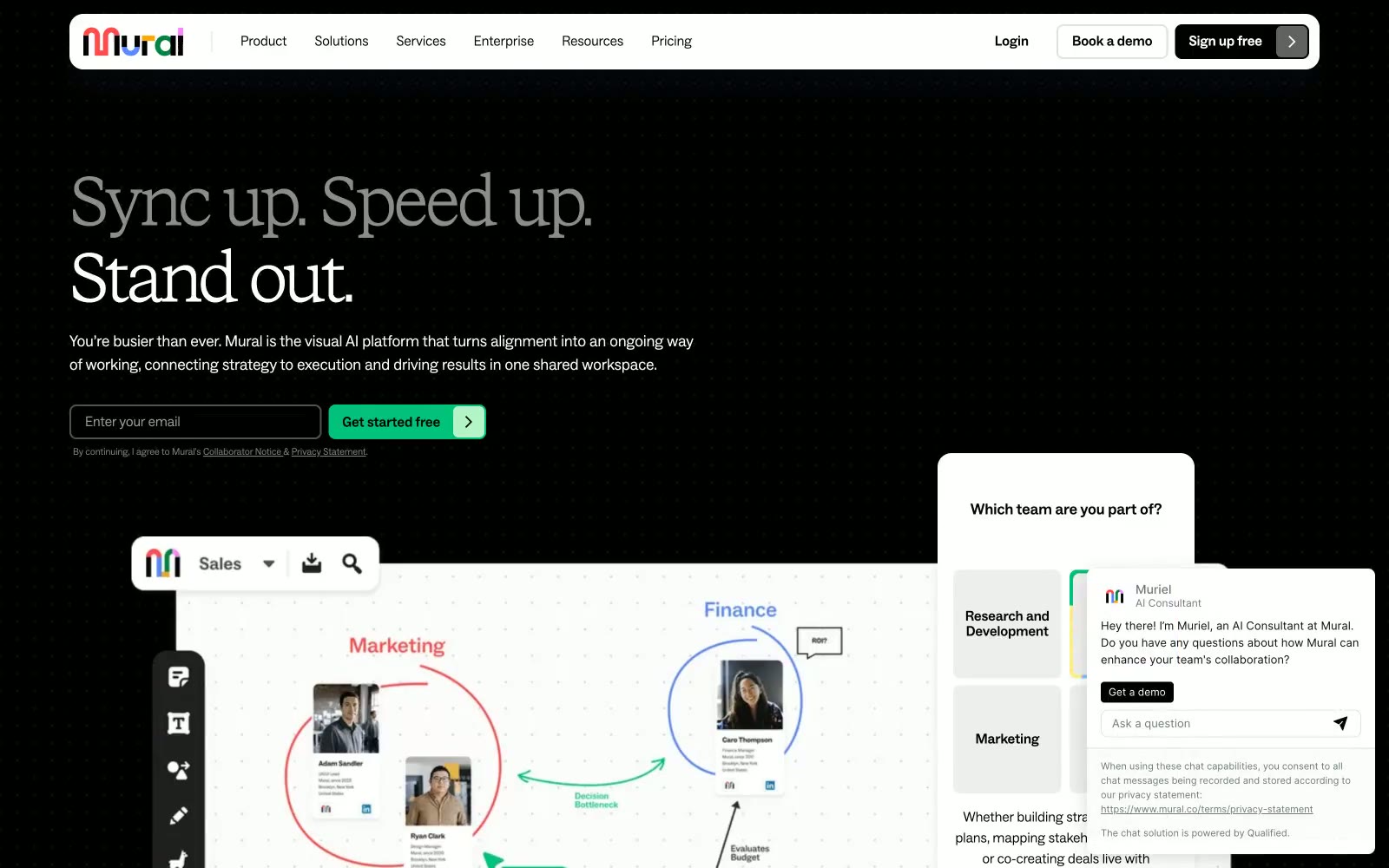Click the search magnifier icon in Sales toolbar
This screenshot has width=1389, height=868.
click(352, 563)
